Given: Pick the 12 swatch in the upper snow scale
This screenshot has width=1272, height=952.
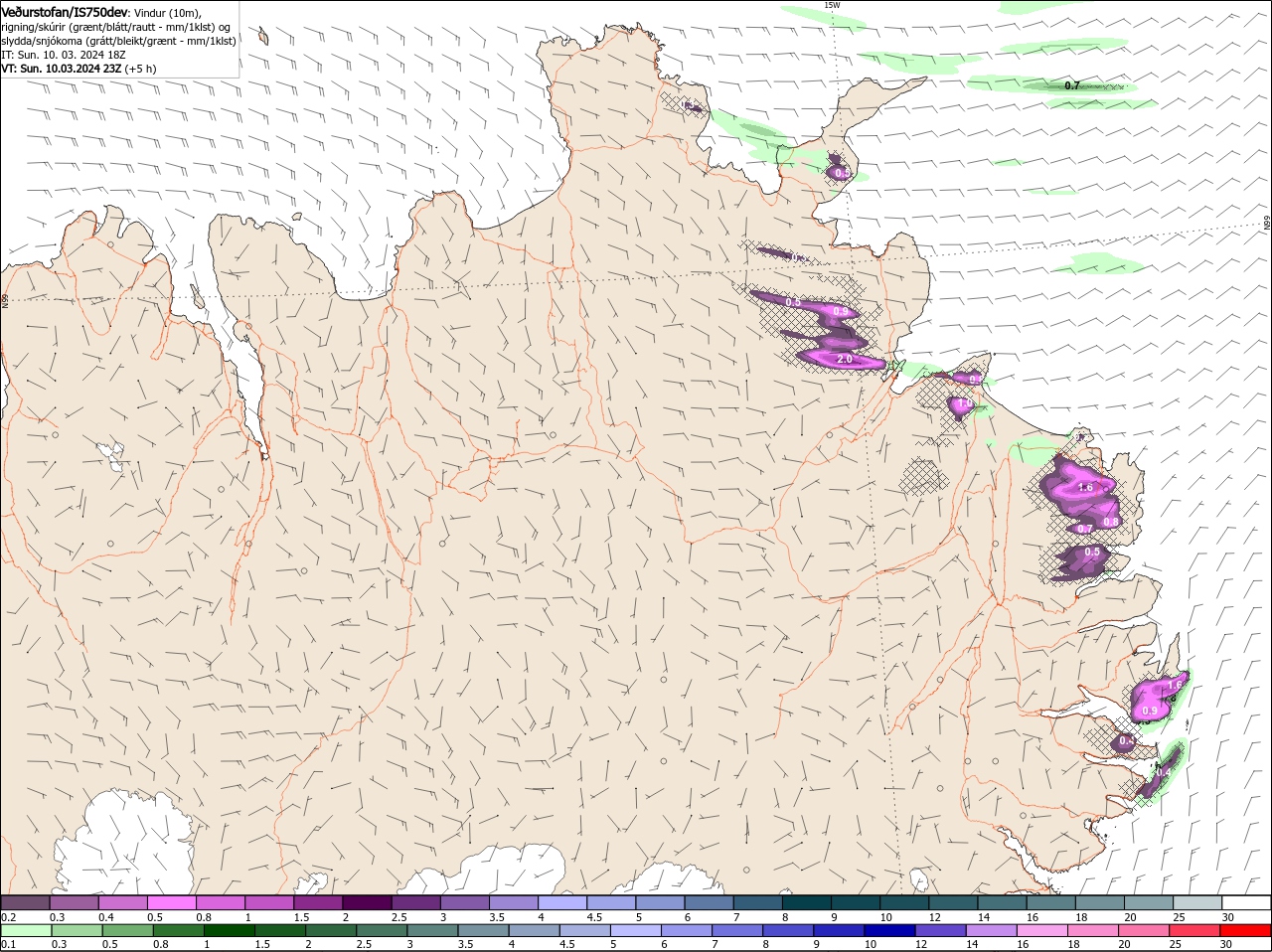Looking at the screenshot, I should tap(954, 902).
